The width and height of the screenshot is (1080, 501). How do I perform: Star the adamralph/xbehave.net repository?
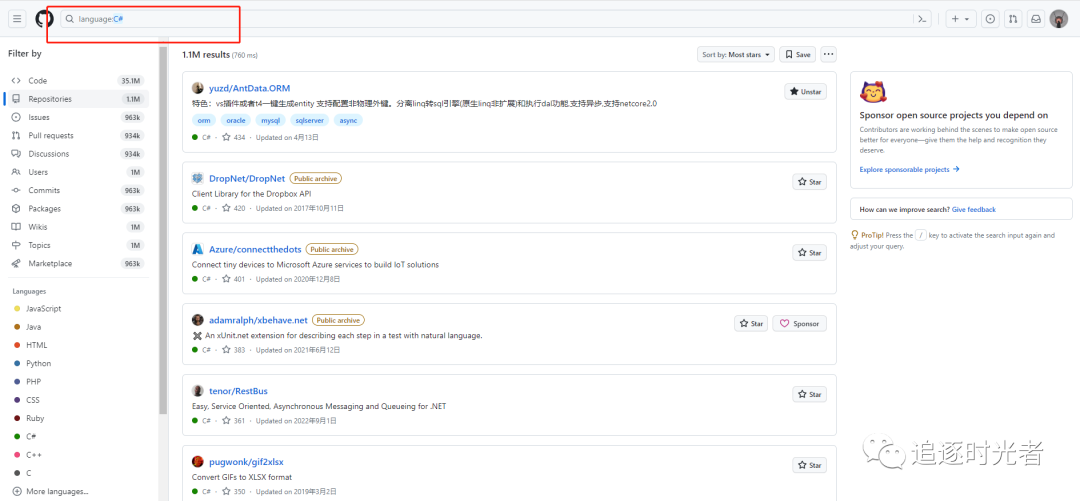pos(751,323)
